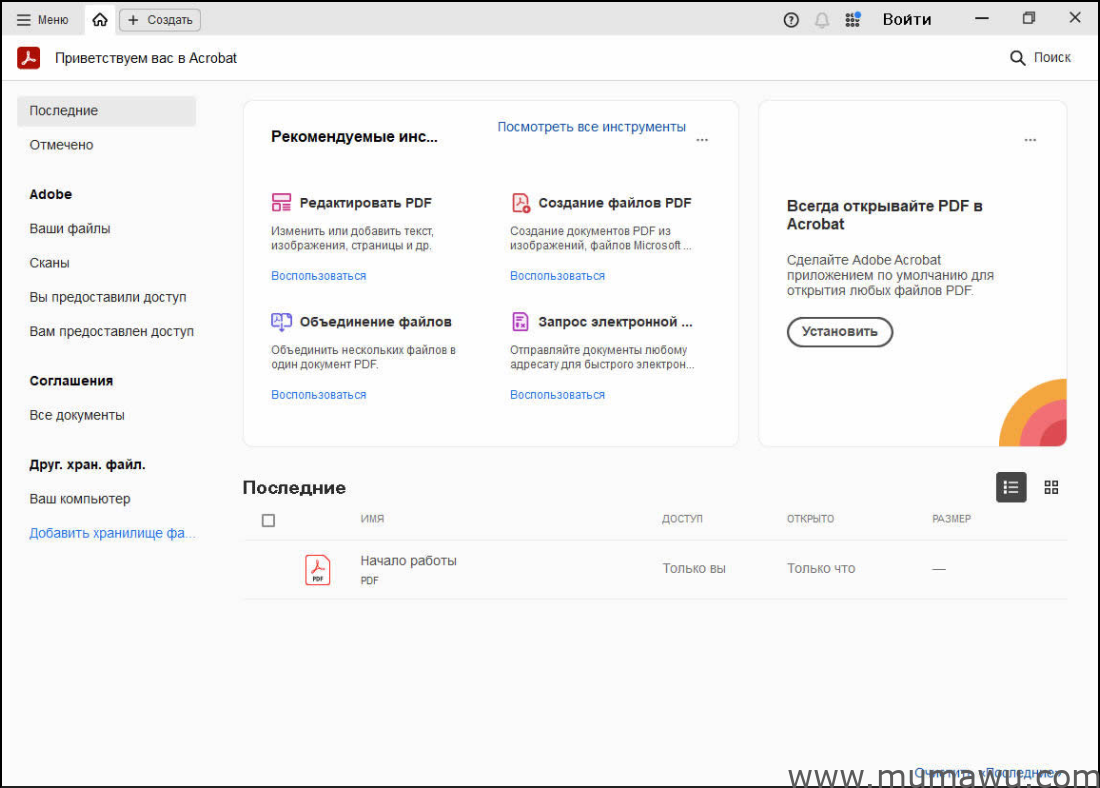
Task: Open the Меню hamburger dropdown
Action: tap(43, 20)
